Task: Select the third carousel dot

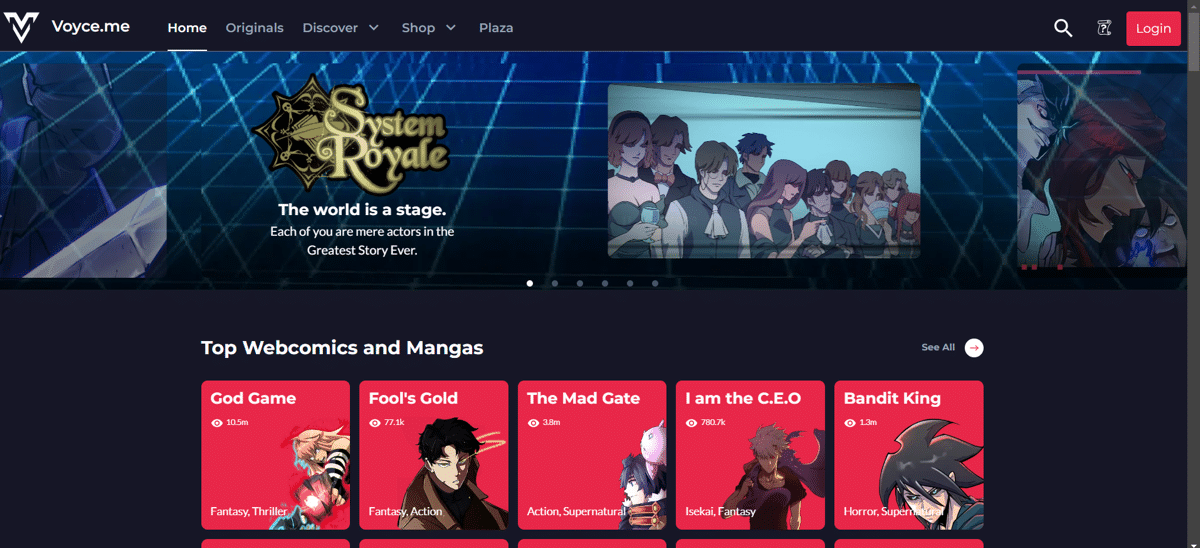Action: tap(580, 283)
